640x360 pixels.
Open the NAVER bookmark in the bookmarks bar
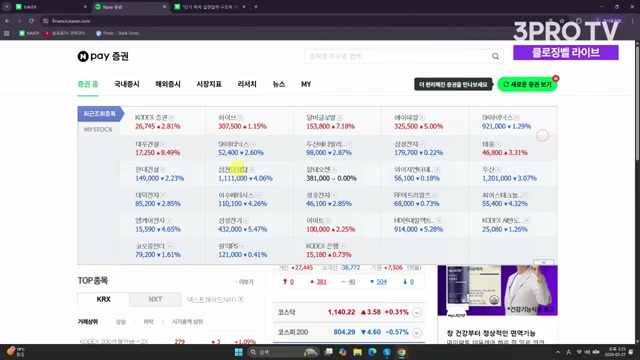coord(29,33)
